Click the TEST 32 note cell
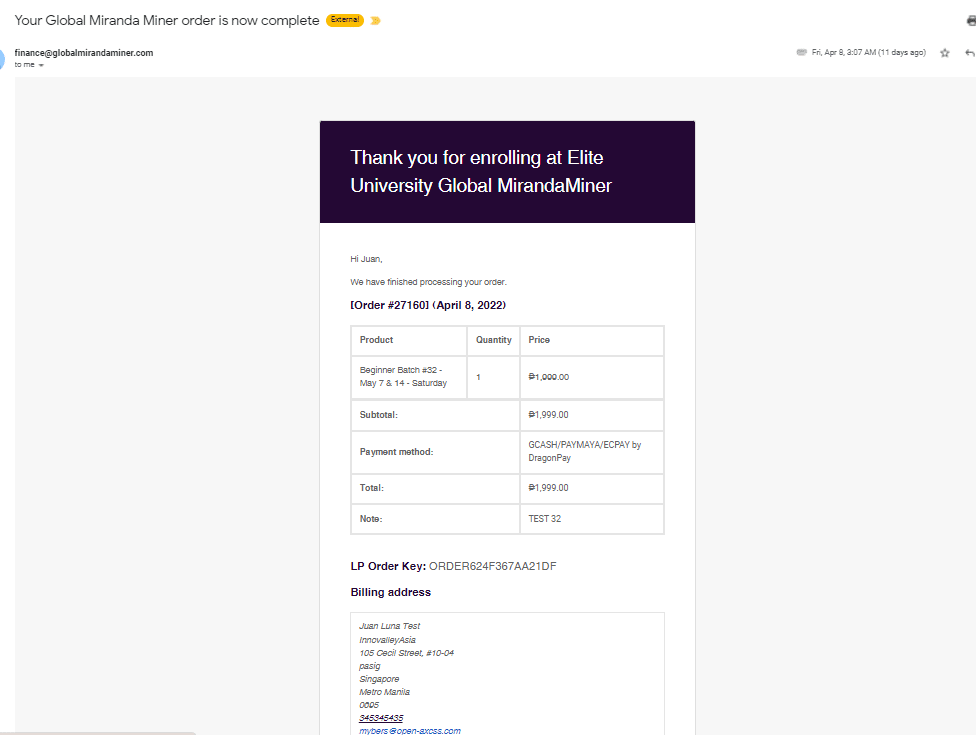This screenshot has width=976, height=735. 590,519
